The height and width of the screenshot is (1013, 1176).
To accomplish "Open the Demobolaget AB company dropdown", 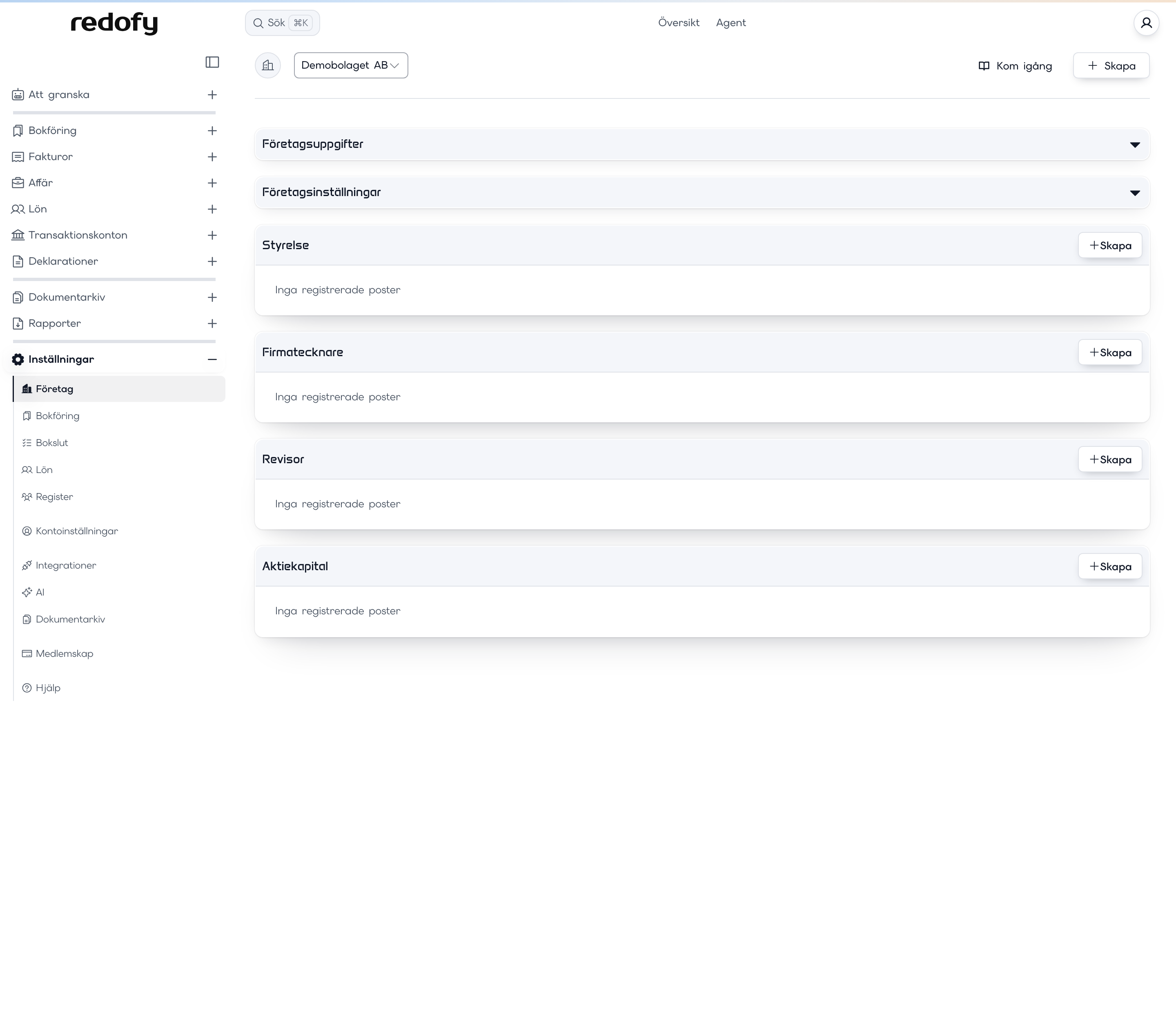I will tap(351, 65).
